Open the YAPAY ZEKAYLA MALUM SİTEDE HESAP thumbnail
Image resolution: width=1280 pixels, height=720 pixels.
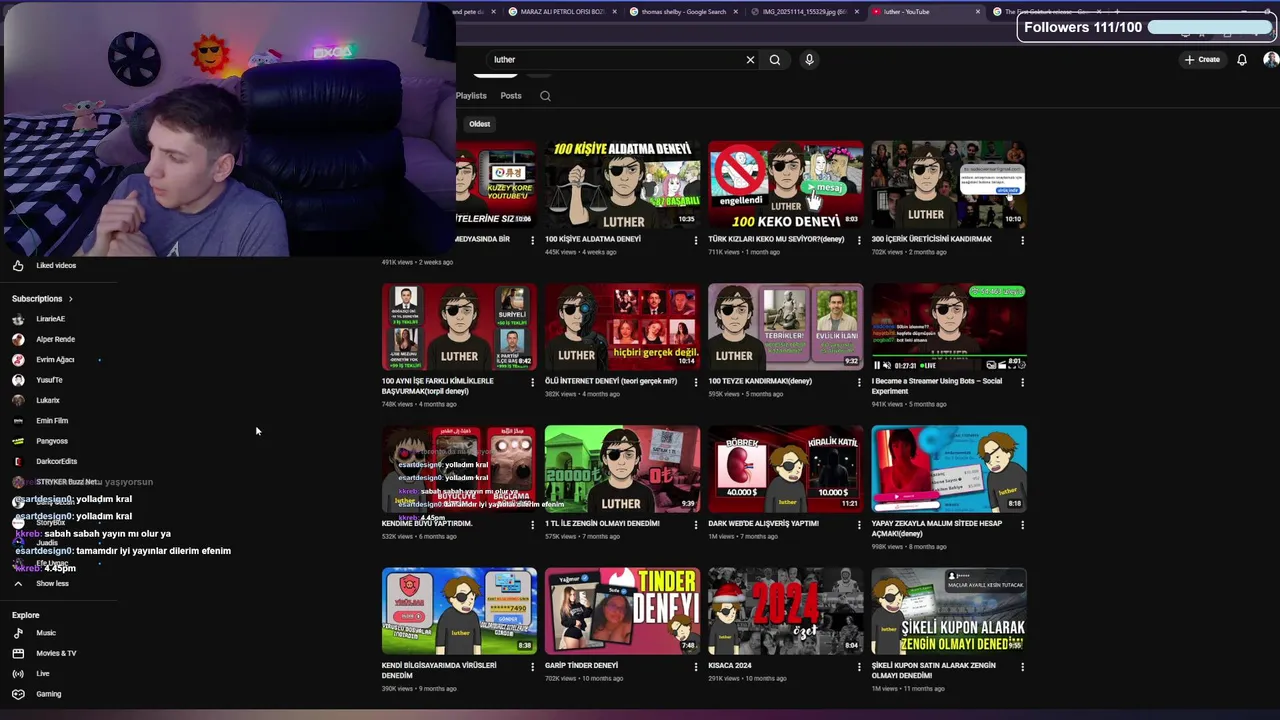949,469
